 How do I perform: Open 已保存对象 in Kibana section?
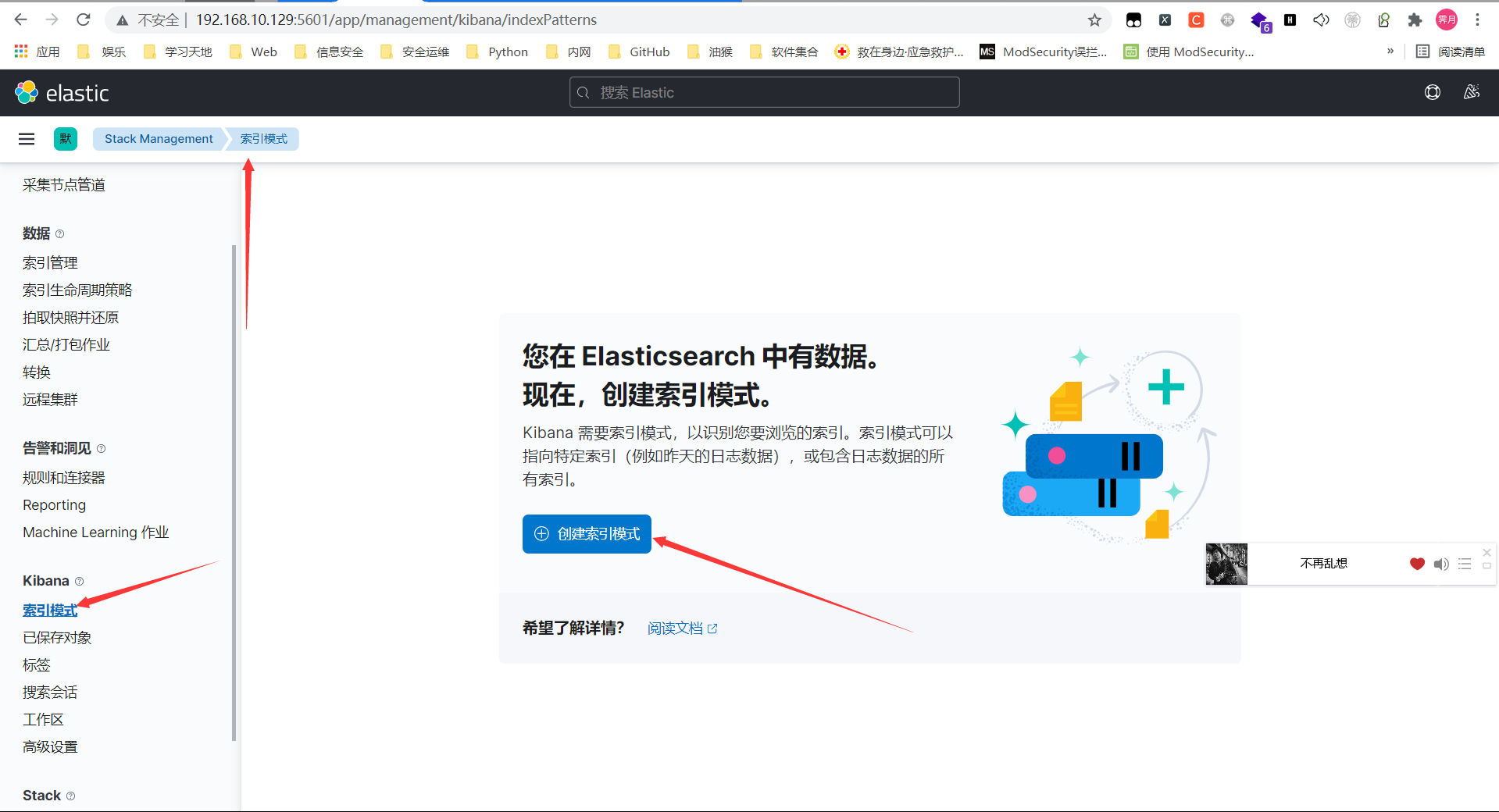(x=57, y=638)
